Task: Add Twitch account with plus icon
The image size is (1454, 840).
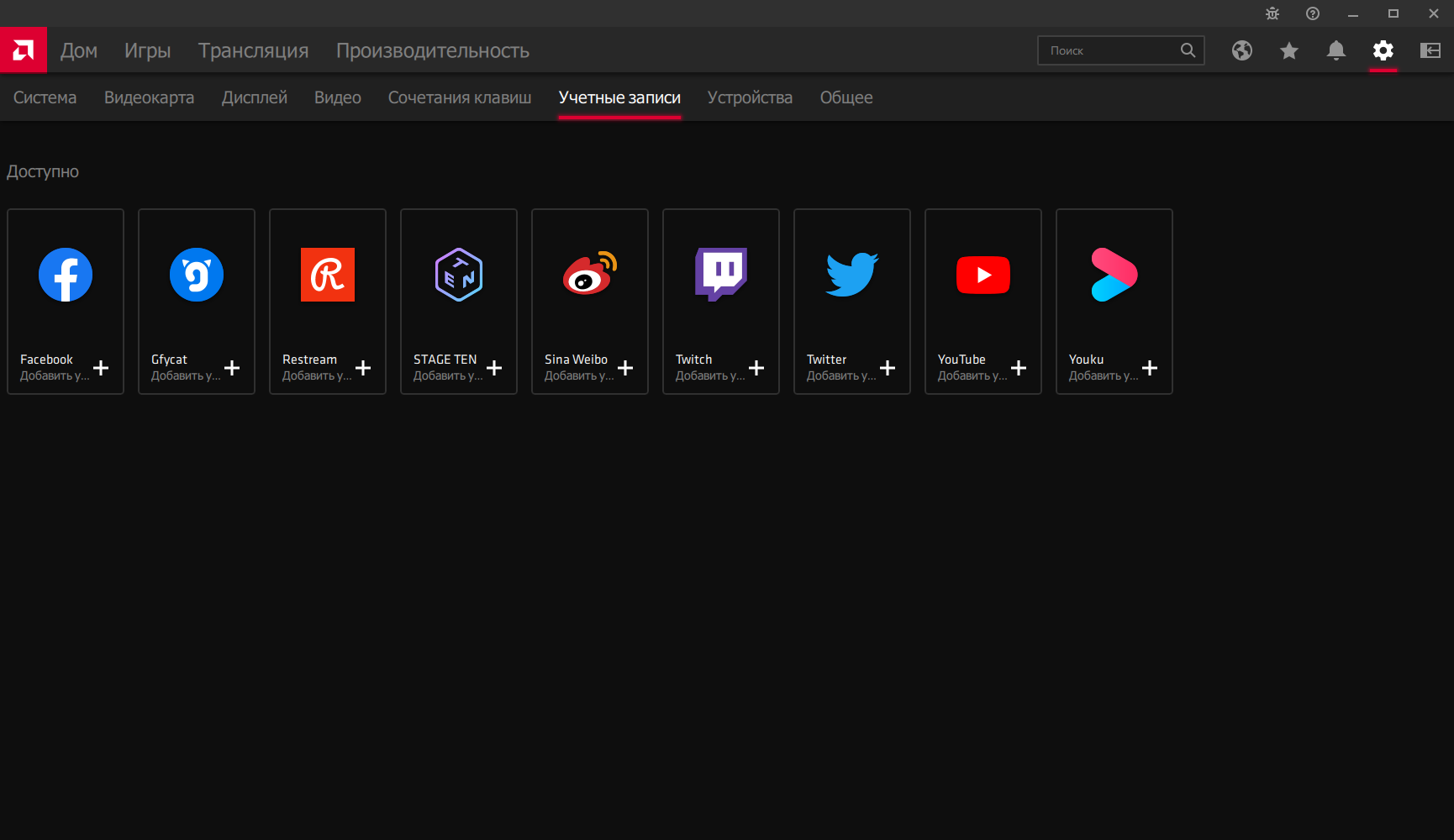Action: [756, 368]
